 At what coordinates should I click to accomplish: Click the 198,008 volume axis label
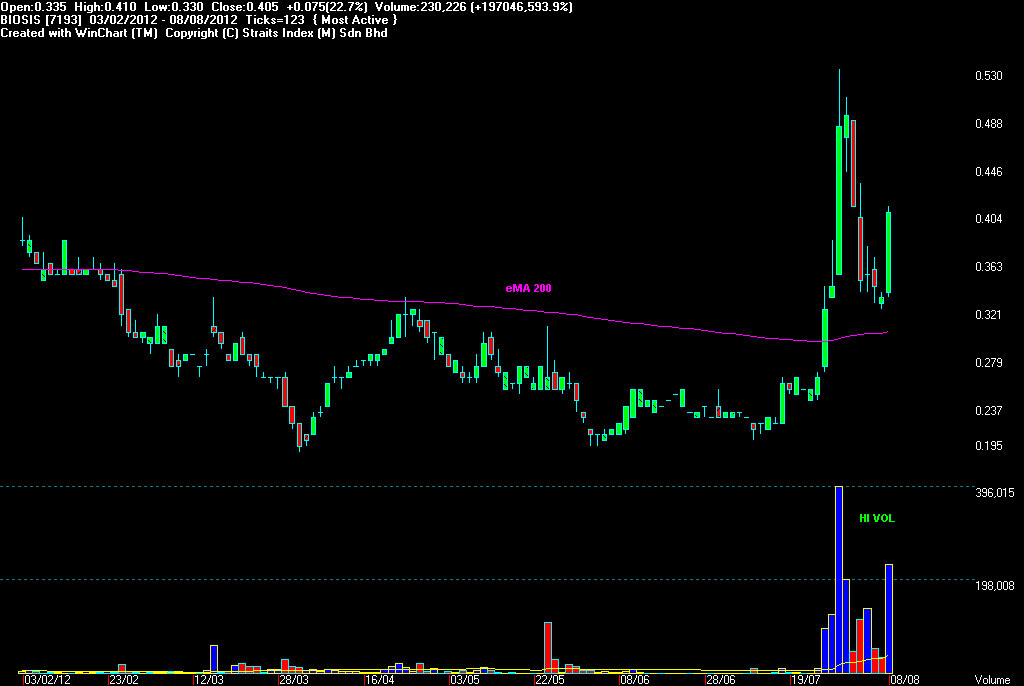(995, 586)
